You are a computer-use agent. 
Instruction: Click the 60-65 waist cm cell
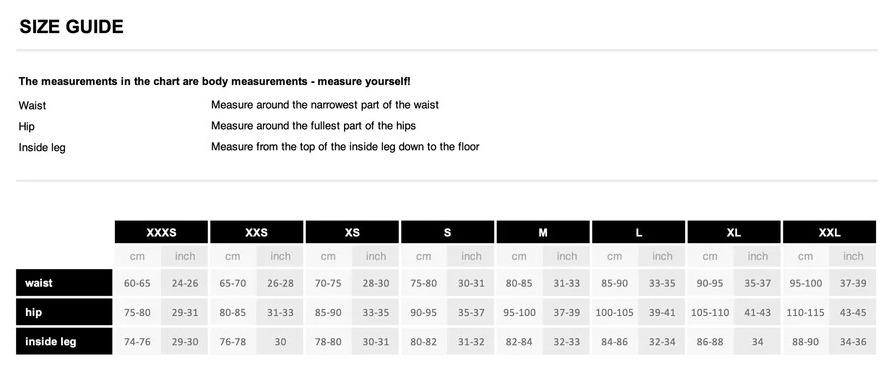click(137, 283)
